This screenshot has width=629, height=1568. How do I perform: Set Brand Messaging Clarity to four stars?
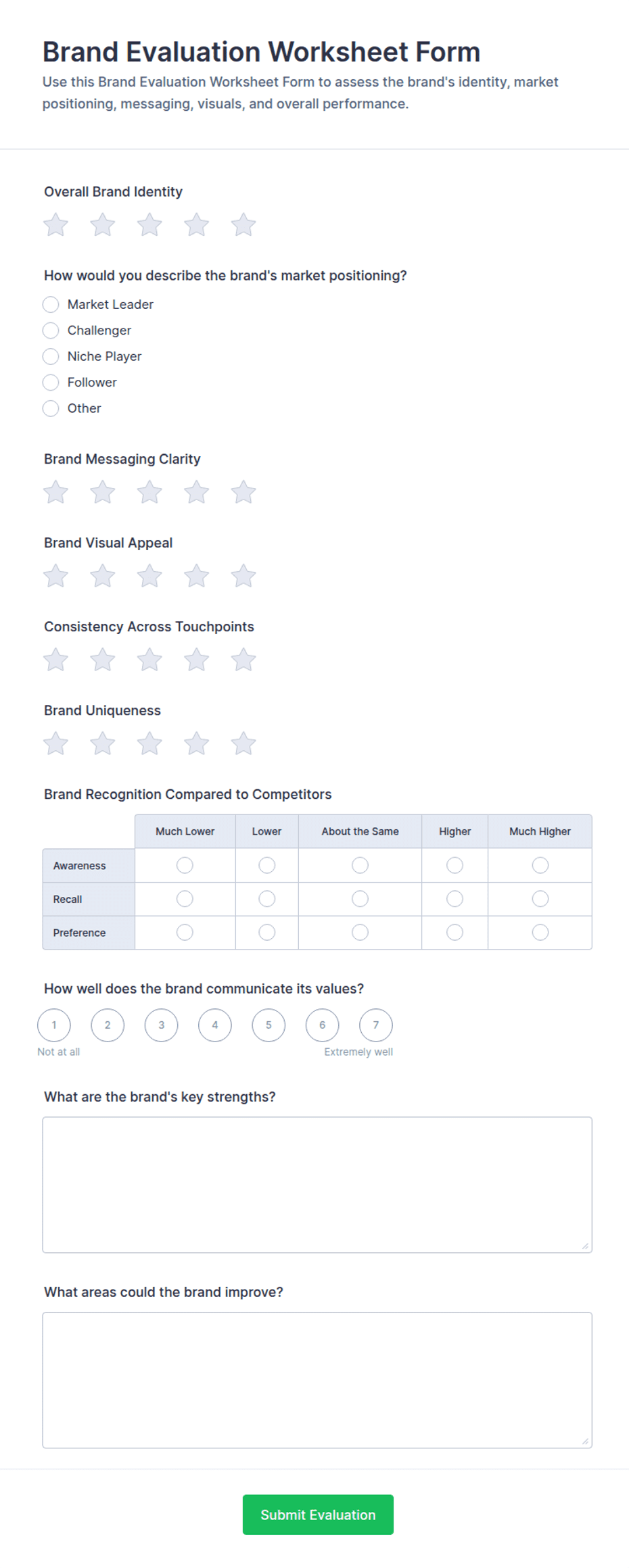197,492
